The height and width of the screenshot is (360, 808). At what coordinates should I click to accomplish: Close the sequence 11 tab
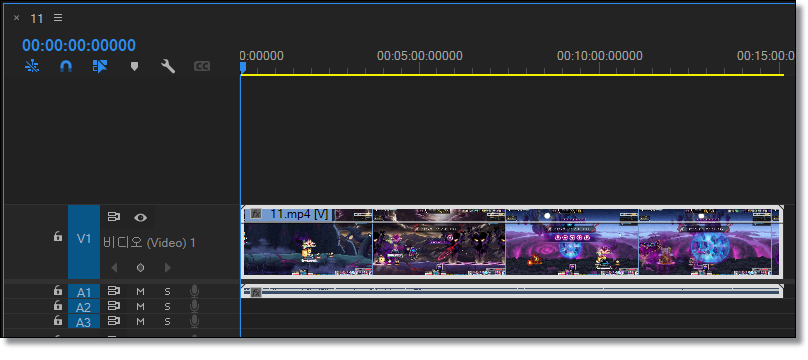point(16,18)
